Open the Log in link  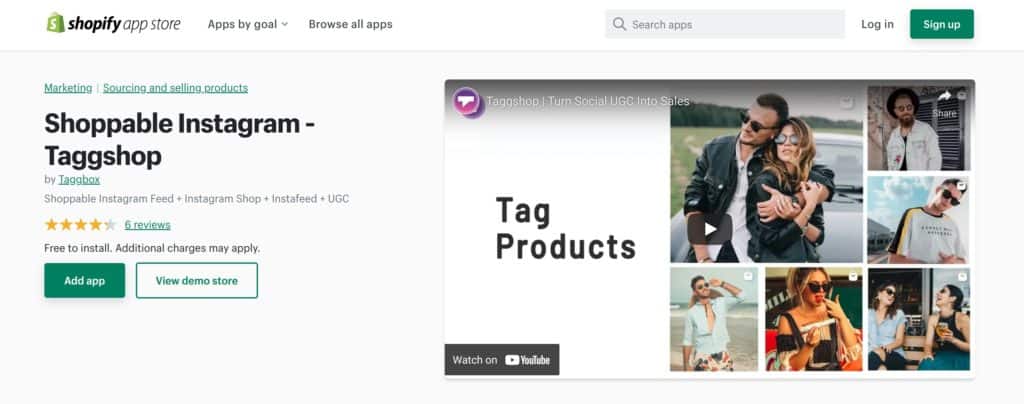point(877,24)
